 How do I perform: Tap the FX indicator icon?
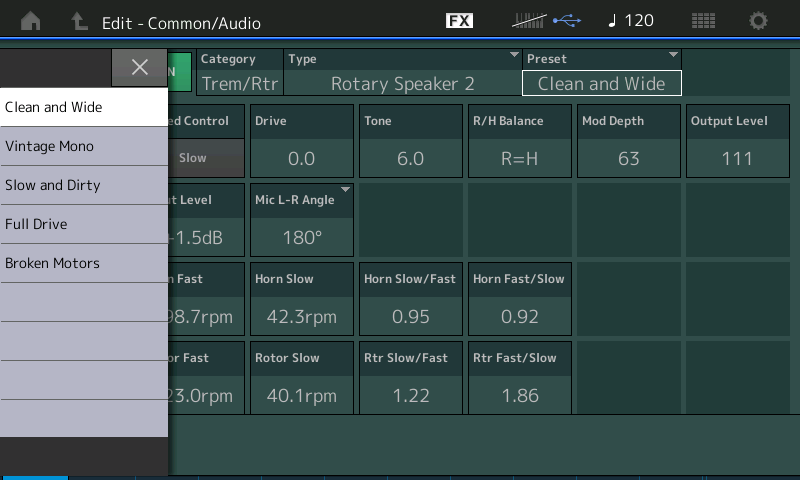459,21
